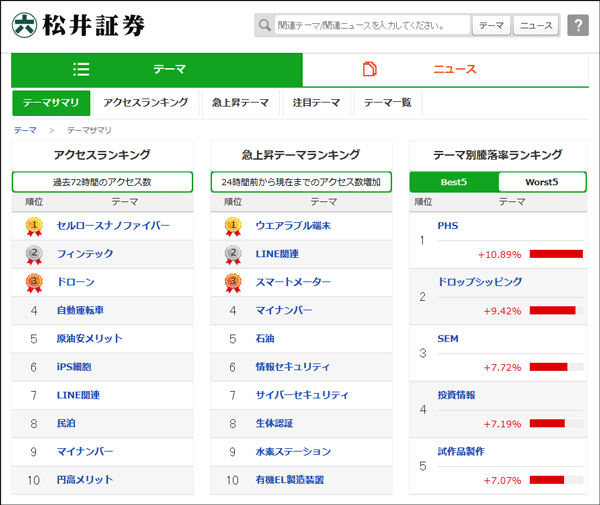Open LINE関連 in the access ranking

coord(78,395)
